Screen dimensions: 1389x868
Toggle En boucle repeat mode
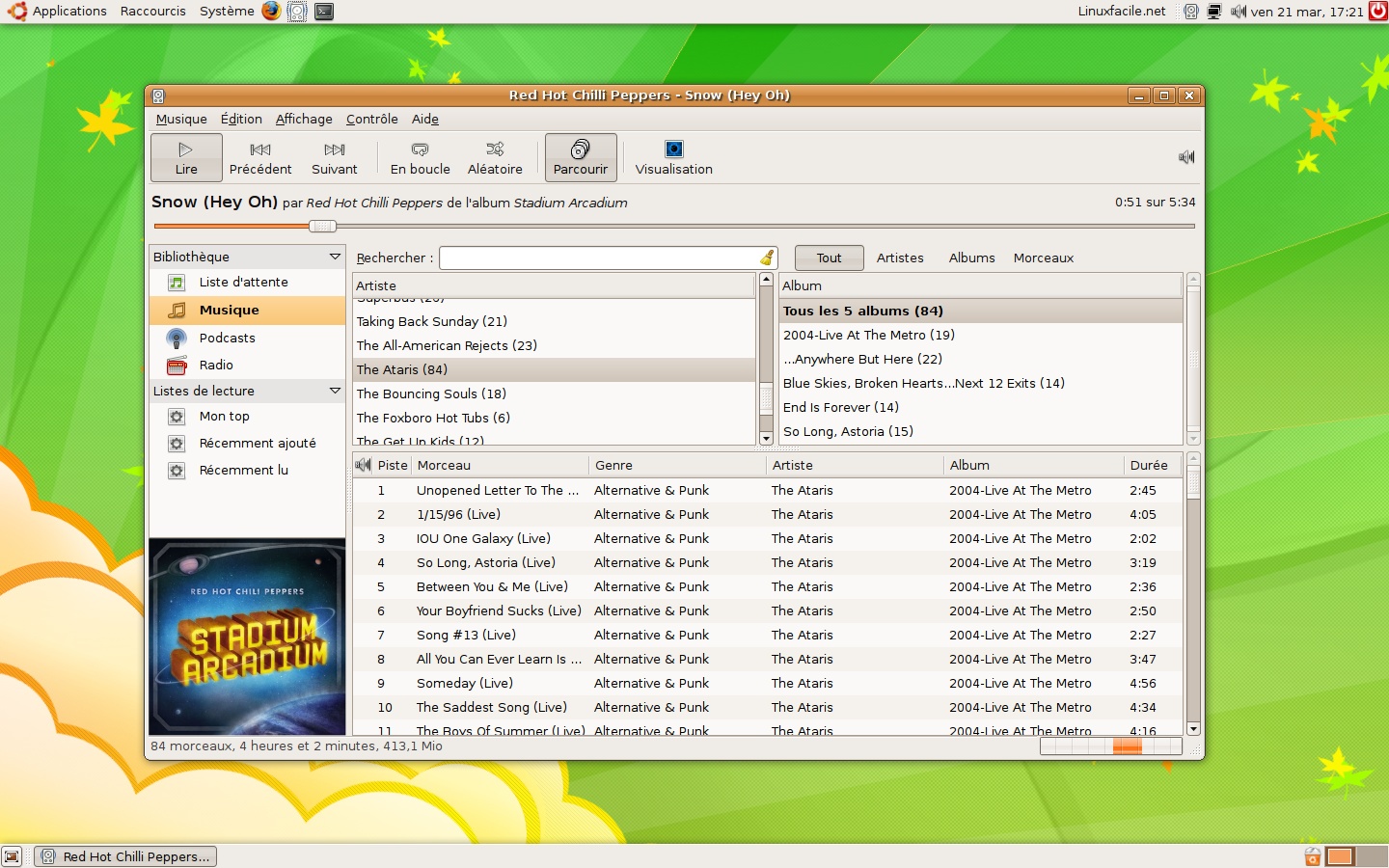(420, 157)
